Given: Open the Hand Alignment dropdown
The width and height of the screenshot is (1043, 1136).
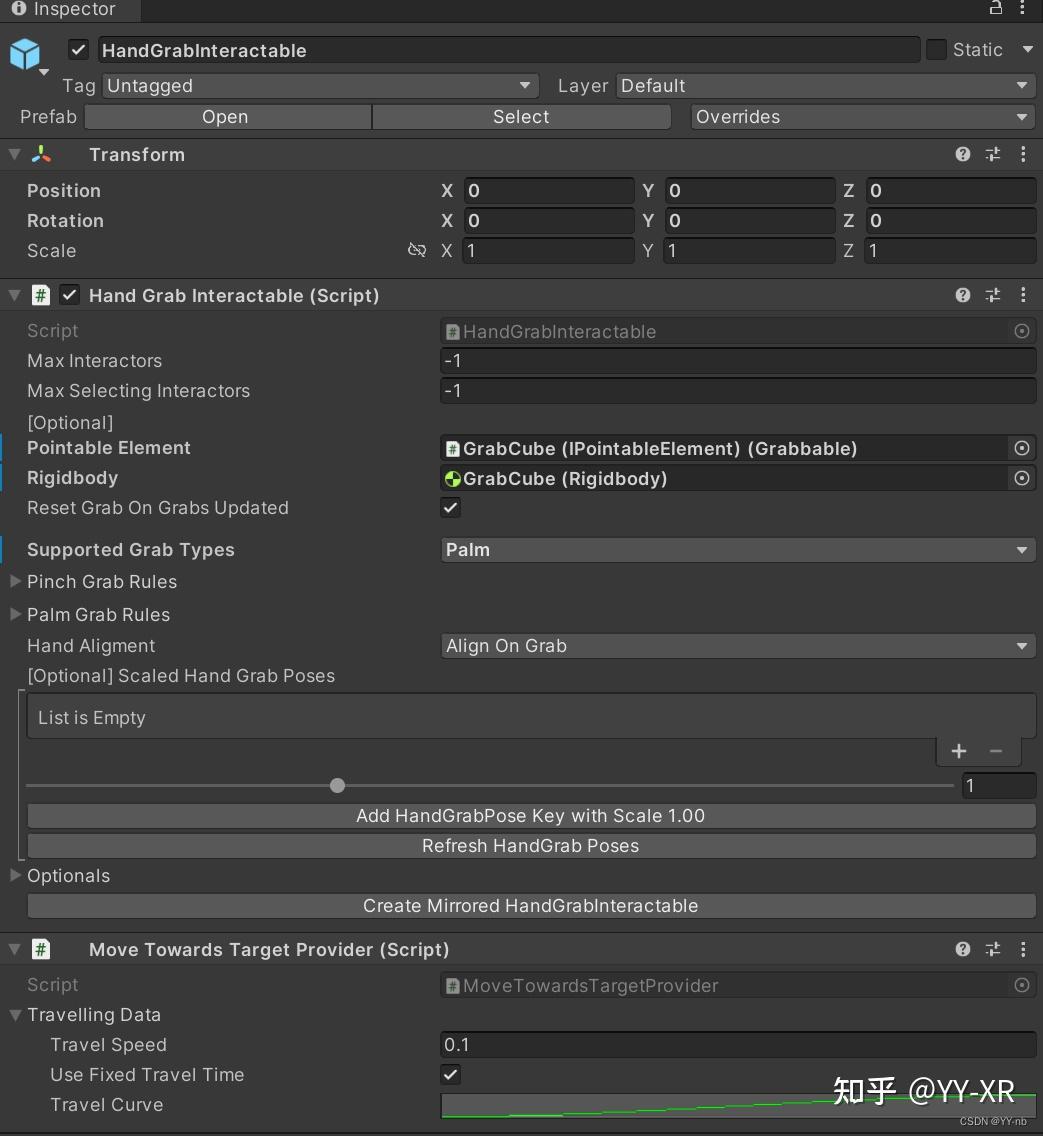Looking at the screenshot, I should coord(737,646).
